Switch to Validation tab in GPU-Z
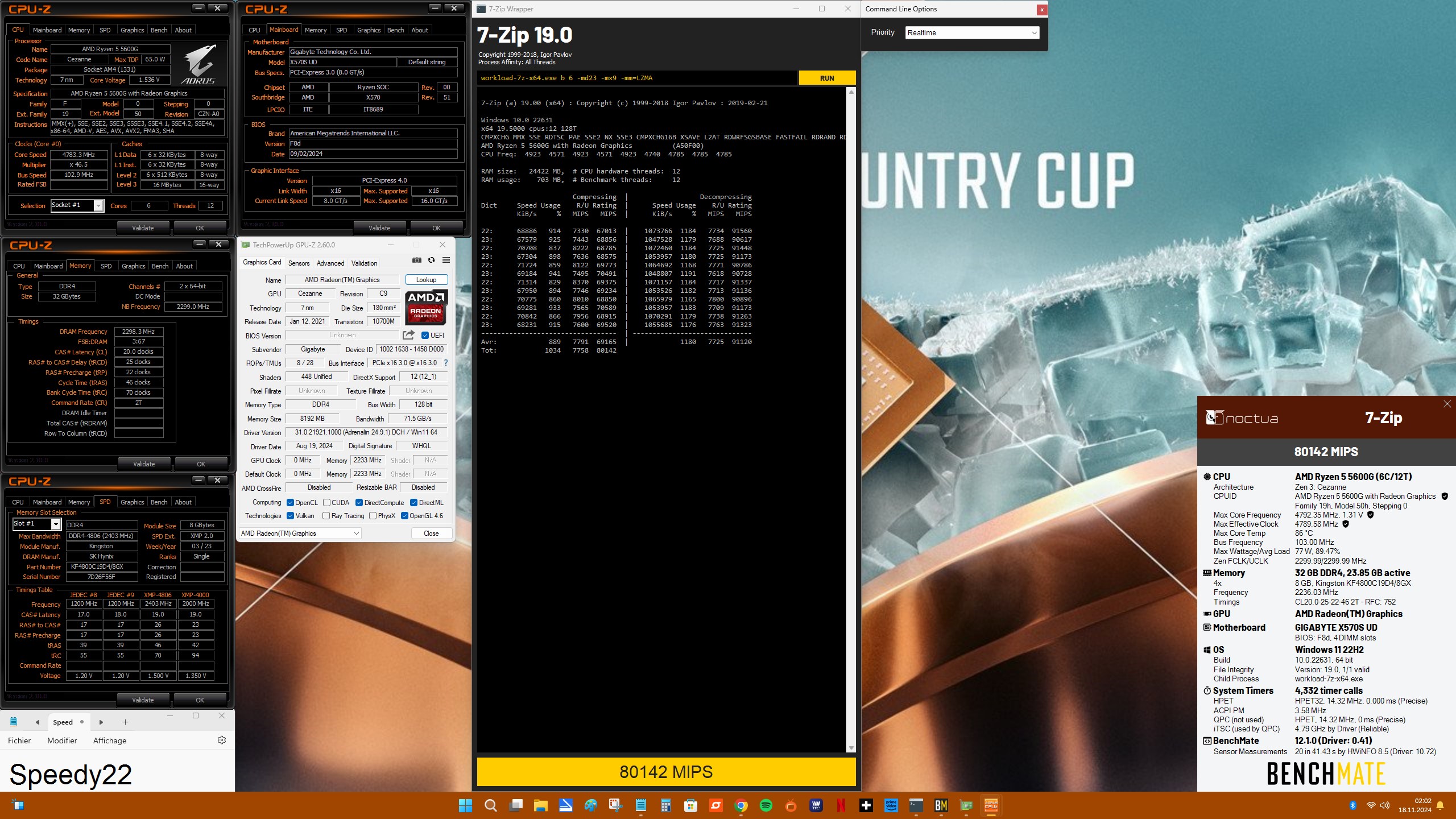 (x=364, y=263)
